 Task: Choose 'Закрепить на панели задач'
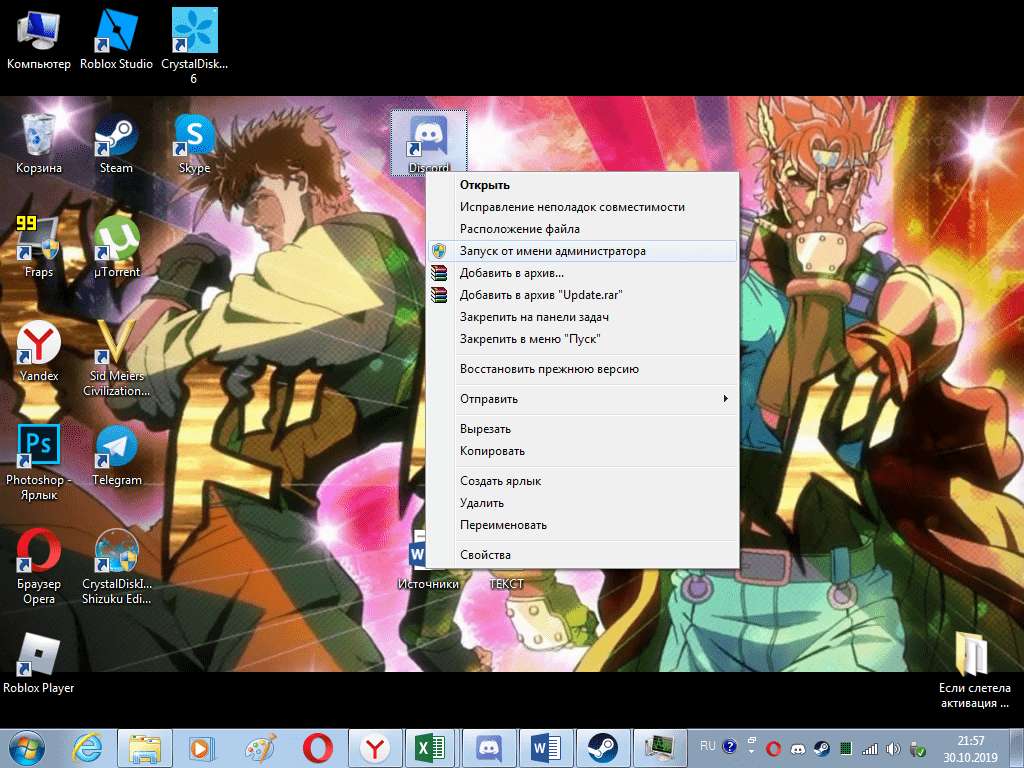pyautogui.click(x=534, y=317)
